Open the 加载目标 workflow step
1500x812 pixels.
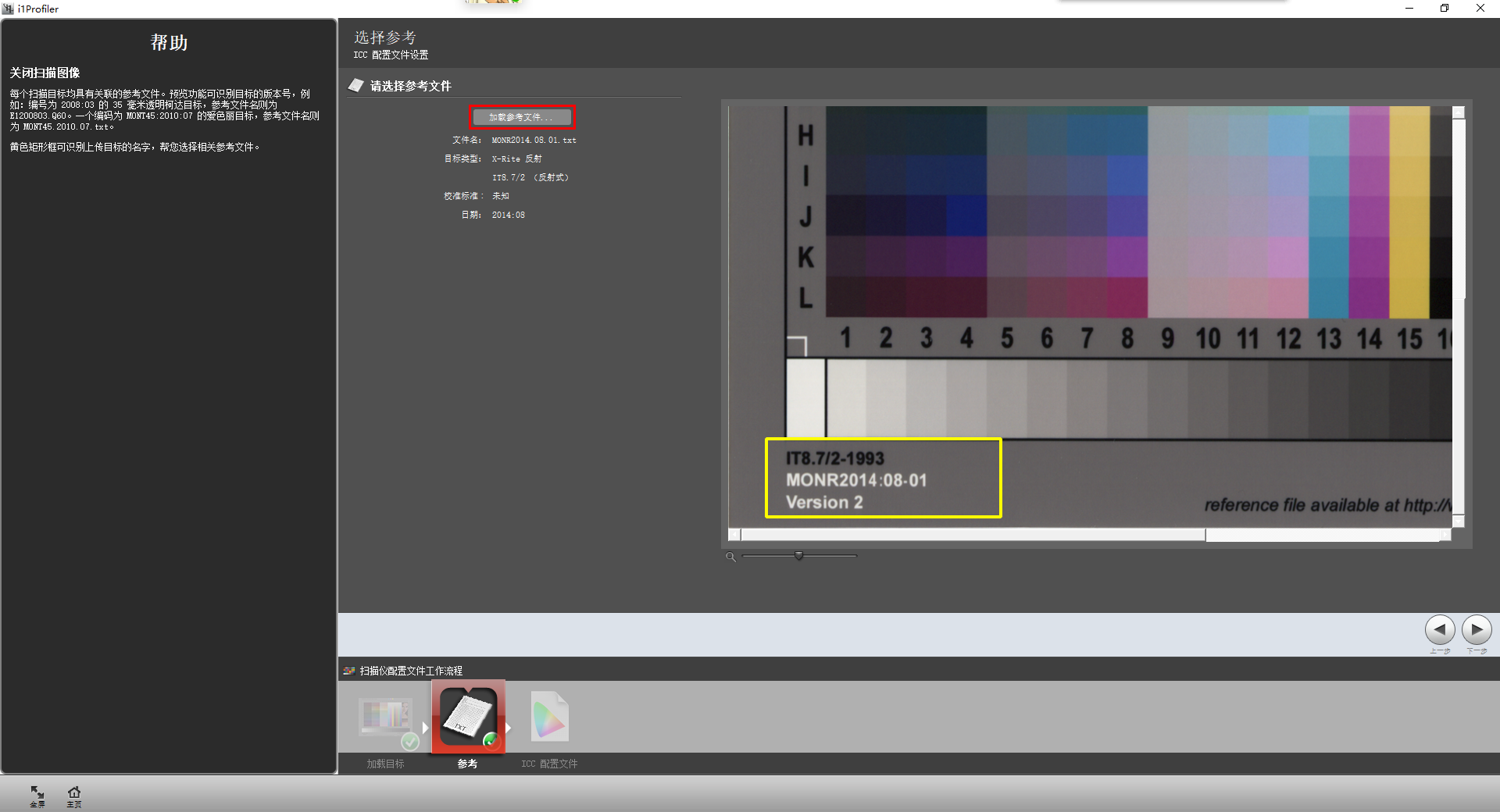coord(385,718)
